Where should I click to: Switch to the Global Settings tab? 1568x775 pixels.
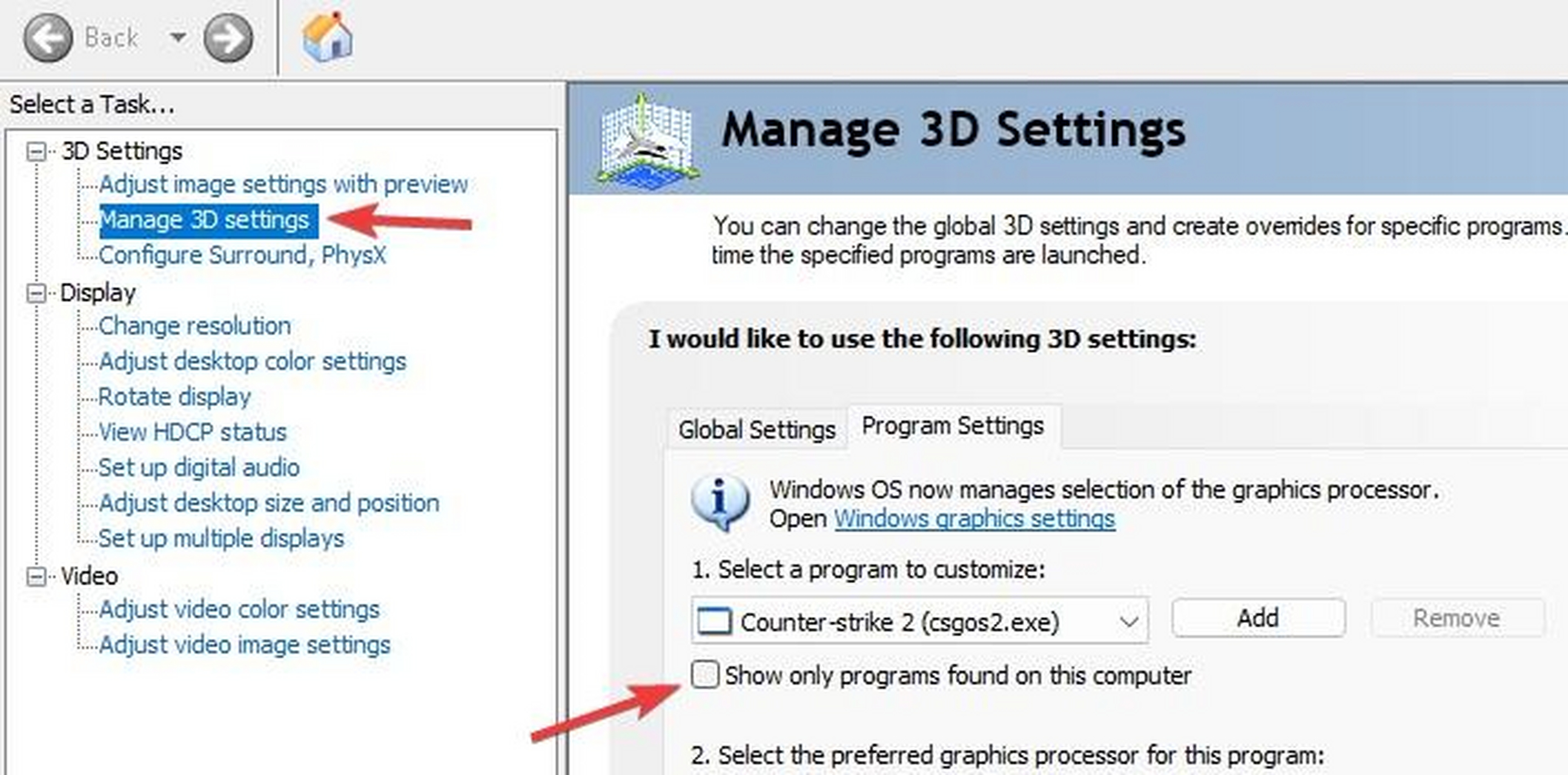[756, 429]
